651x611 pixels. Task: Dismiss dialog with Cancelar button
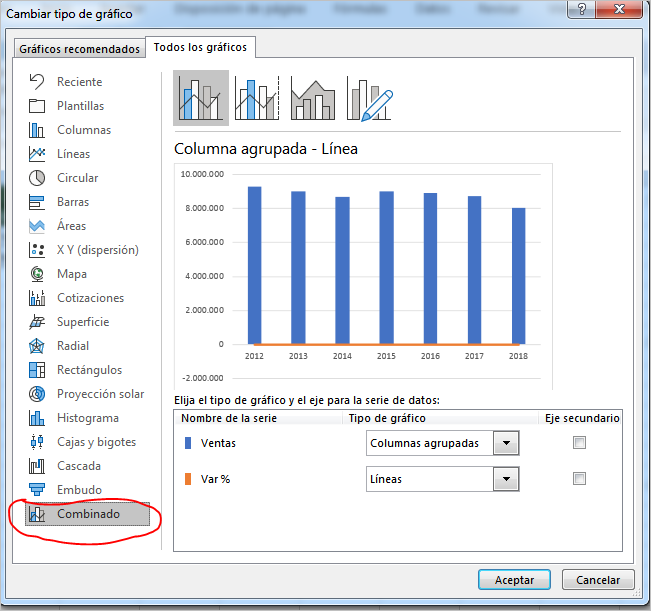pyautogui.click(x=598, y=580)
